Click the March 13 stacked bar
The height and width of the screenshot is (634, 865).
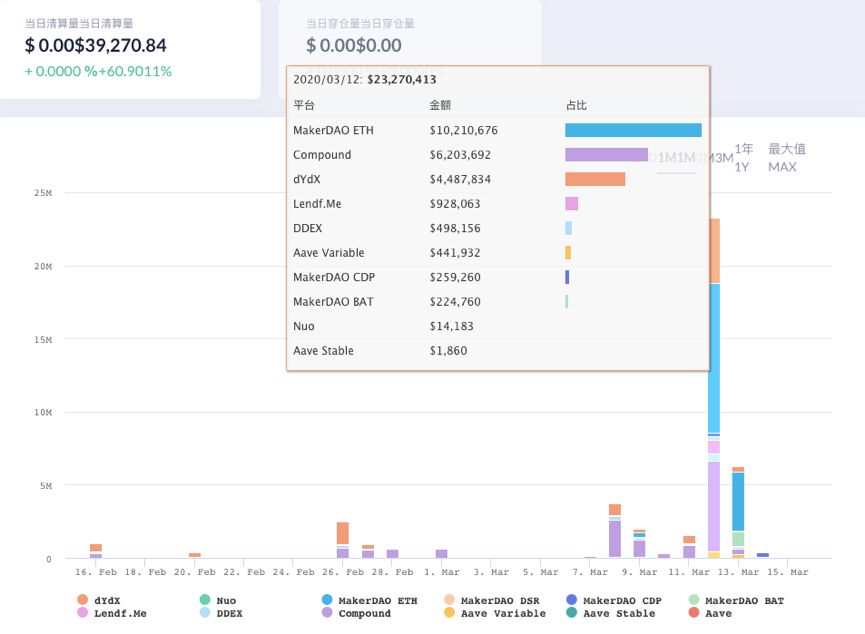pyautogui.click(x=738, y=513)
